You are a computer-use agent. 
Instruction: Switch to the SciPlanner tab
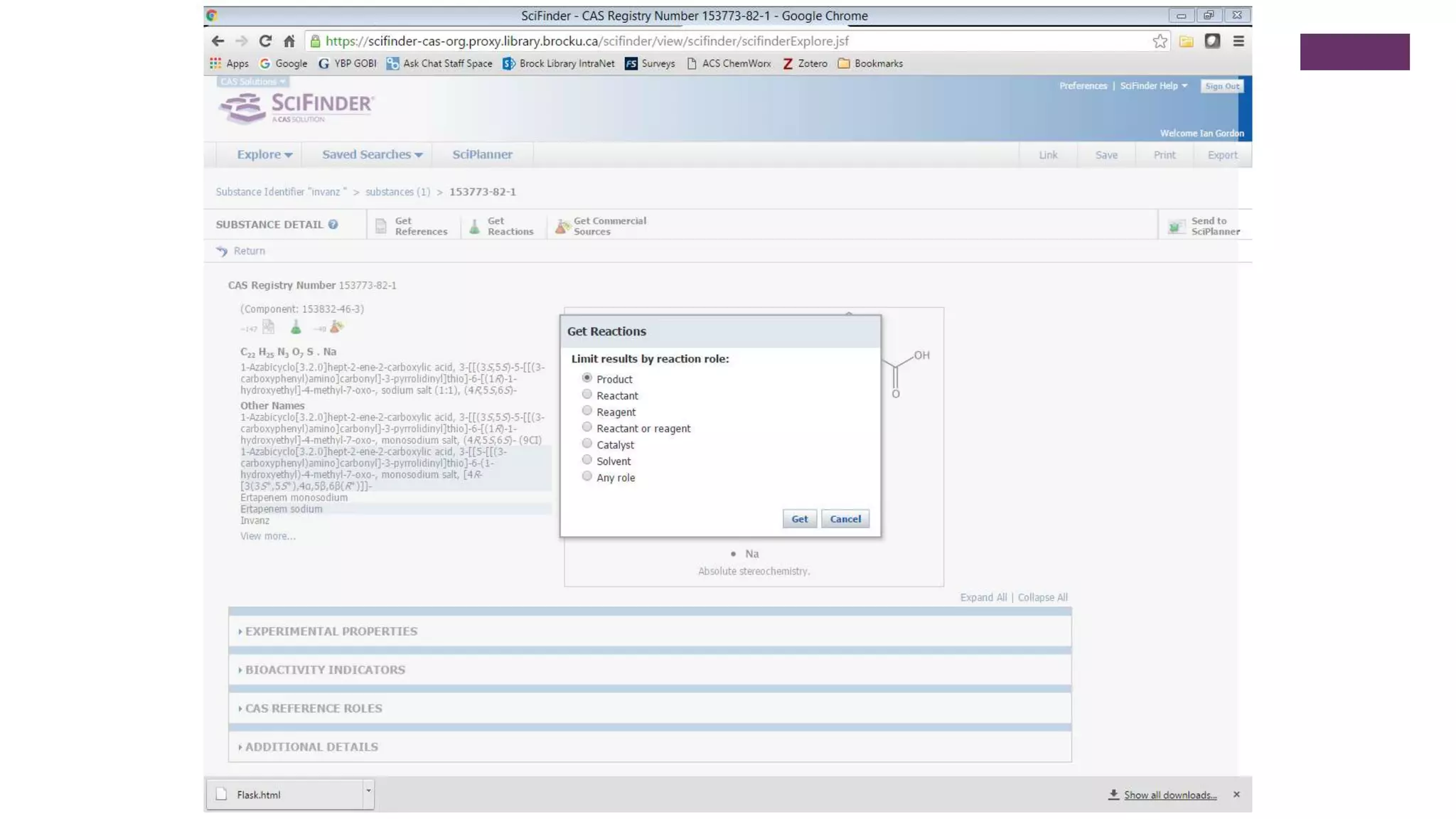482,154
